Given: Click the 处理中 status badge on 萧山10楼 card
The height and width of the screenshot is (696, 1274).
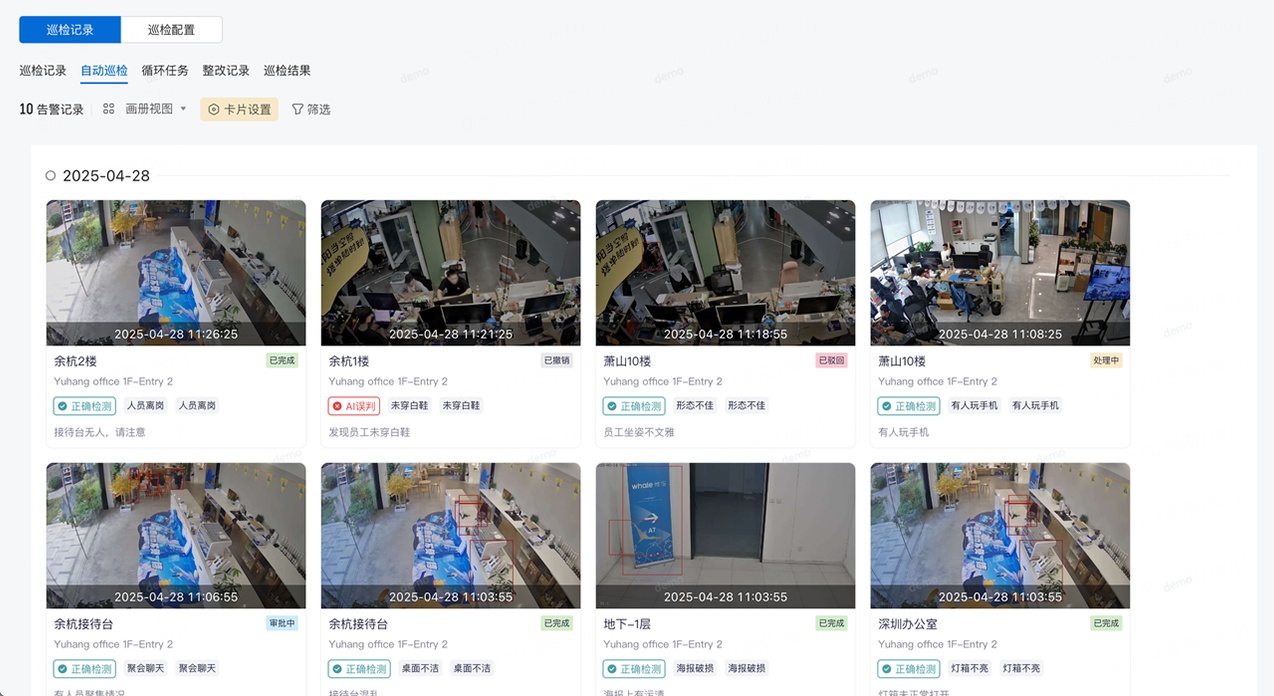Looking at the screenshot, I should point(1106,361).
